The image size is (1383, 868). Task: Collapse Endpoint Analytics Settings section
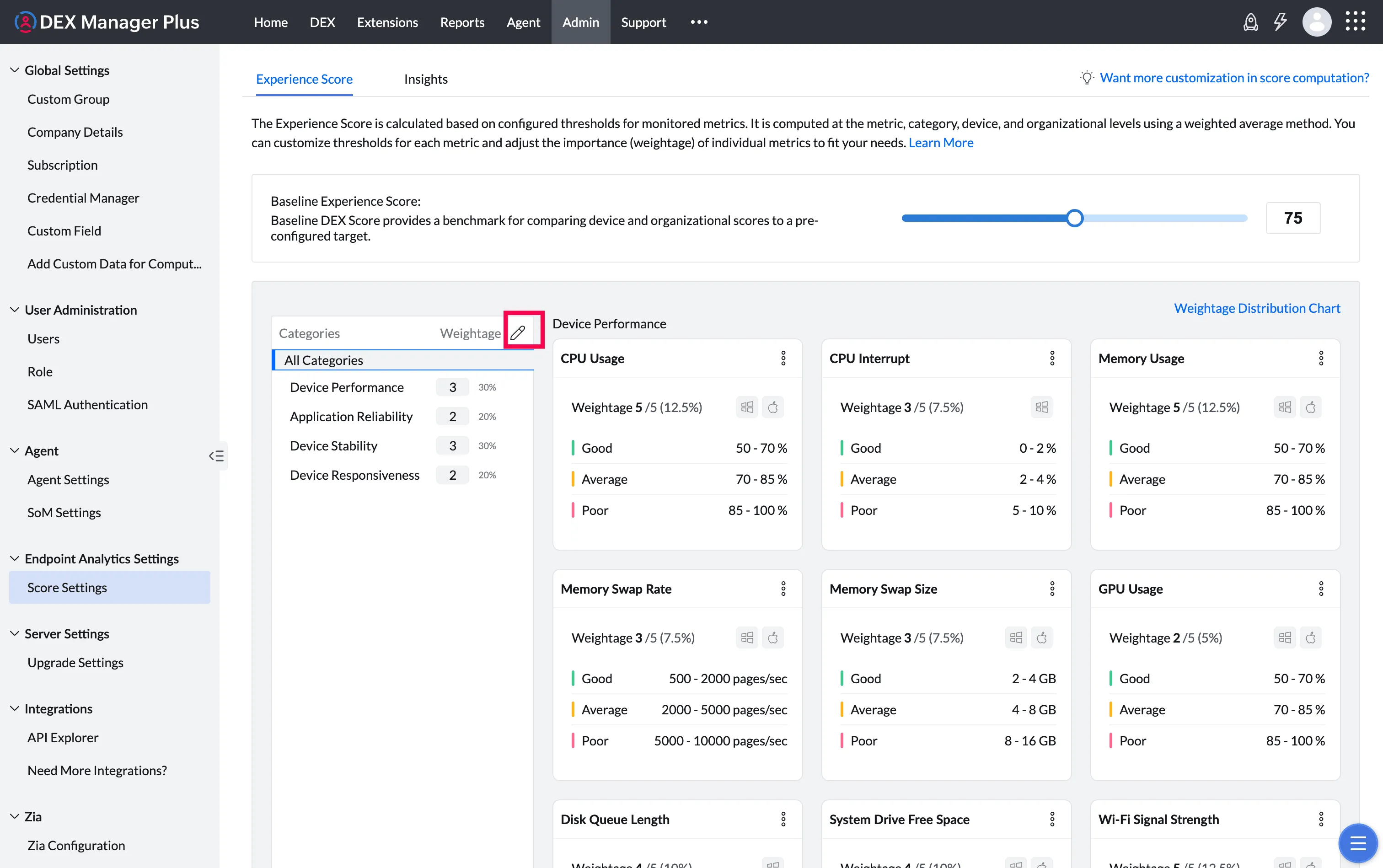click(15, 558)
